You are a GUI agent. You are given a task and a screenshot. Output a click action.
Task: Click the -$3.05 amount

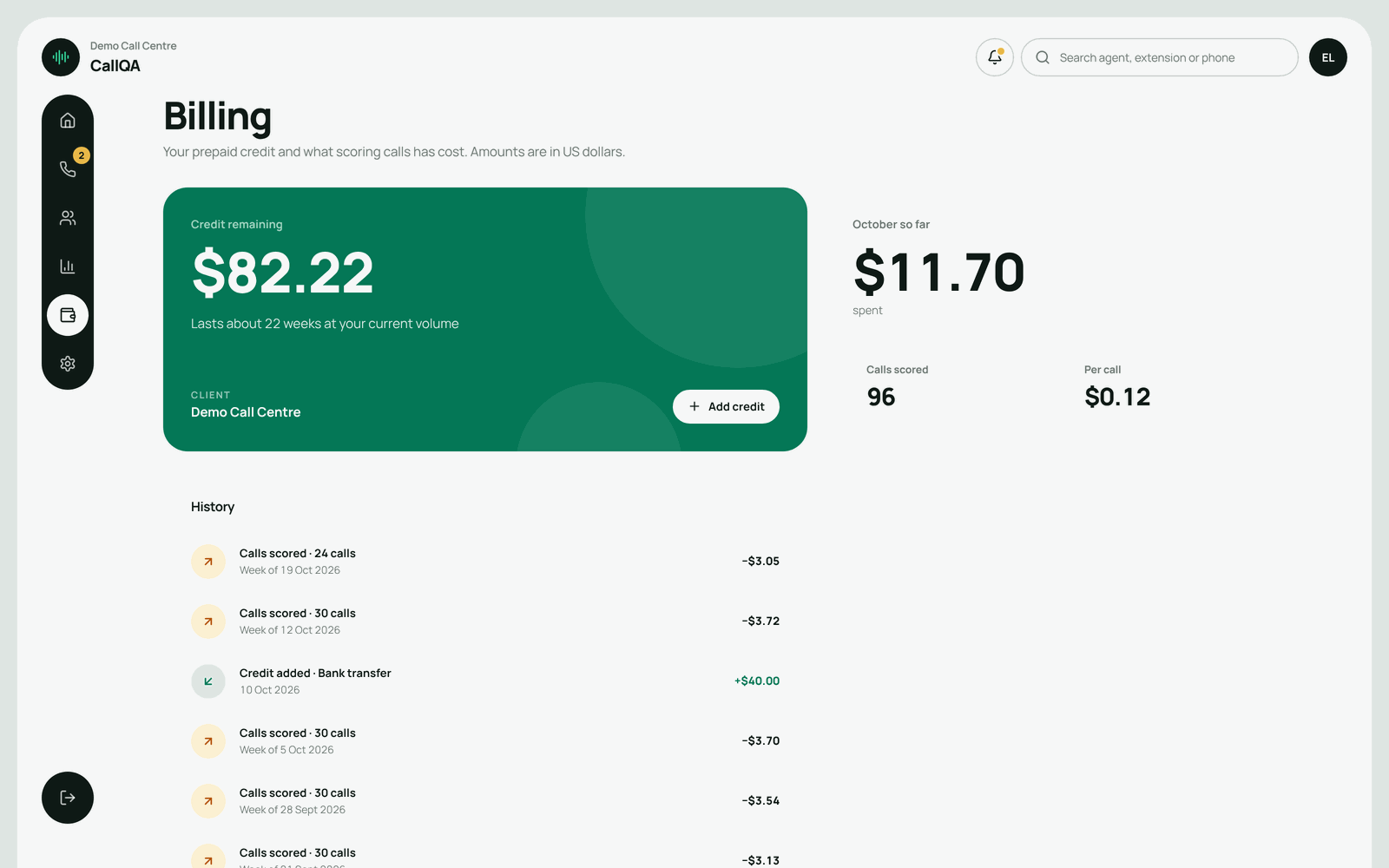760,561
